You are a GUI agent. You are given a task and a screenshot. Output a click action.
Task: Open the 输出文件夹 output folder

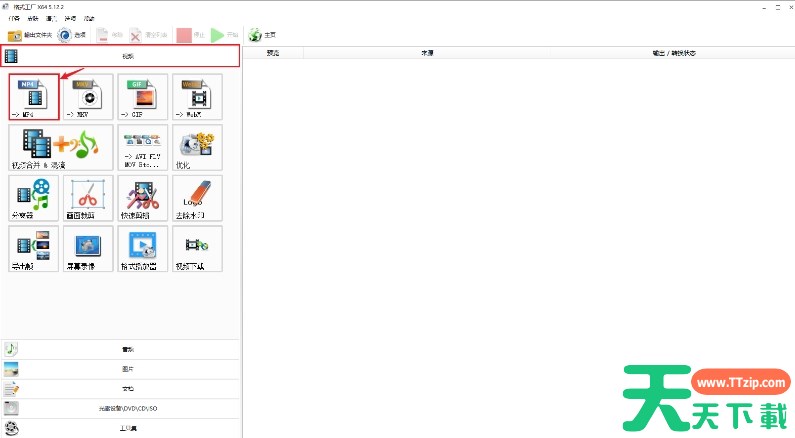tap(29, 35)
